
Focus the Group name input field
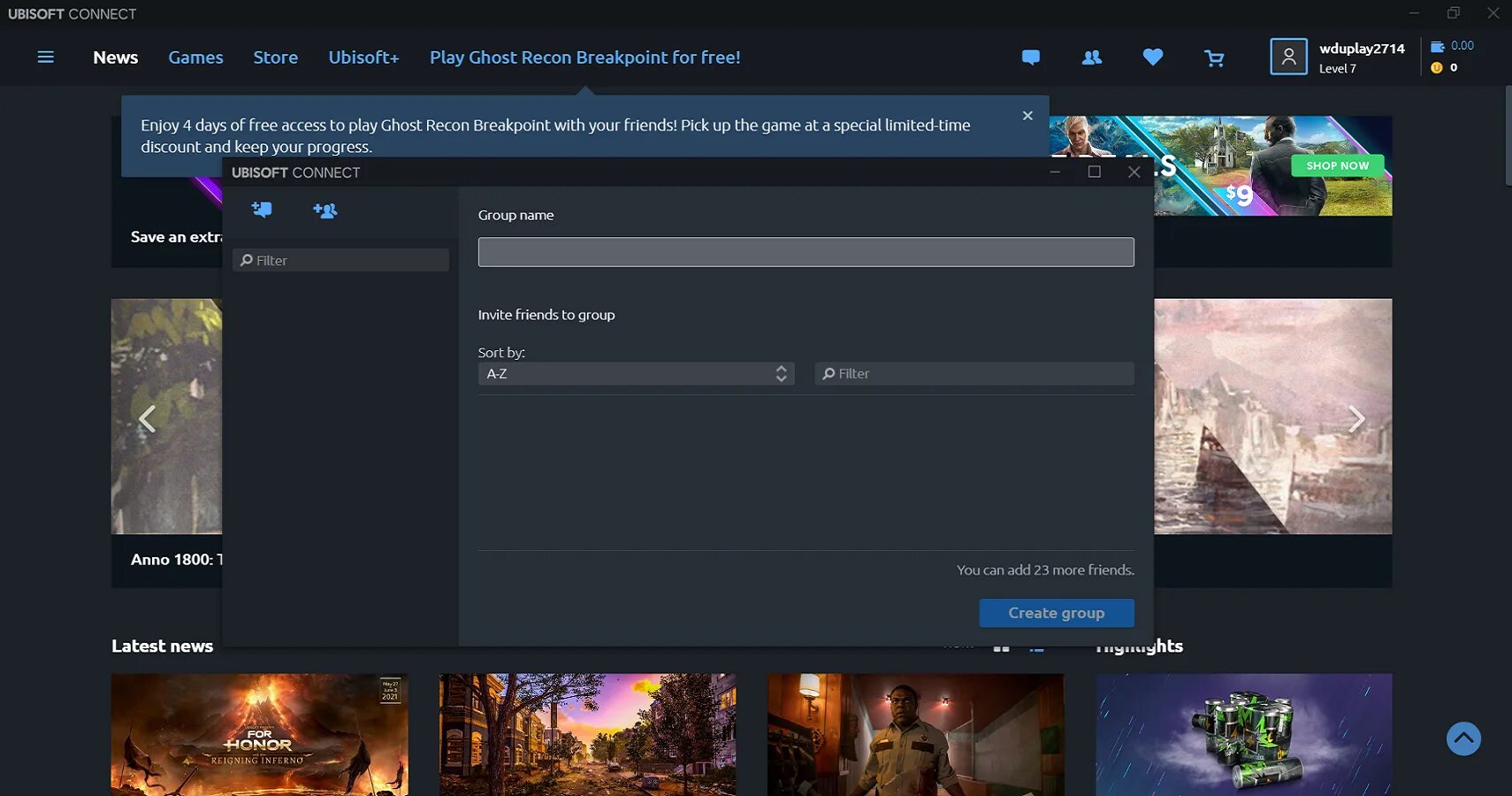point(806,252)
